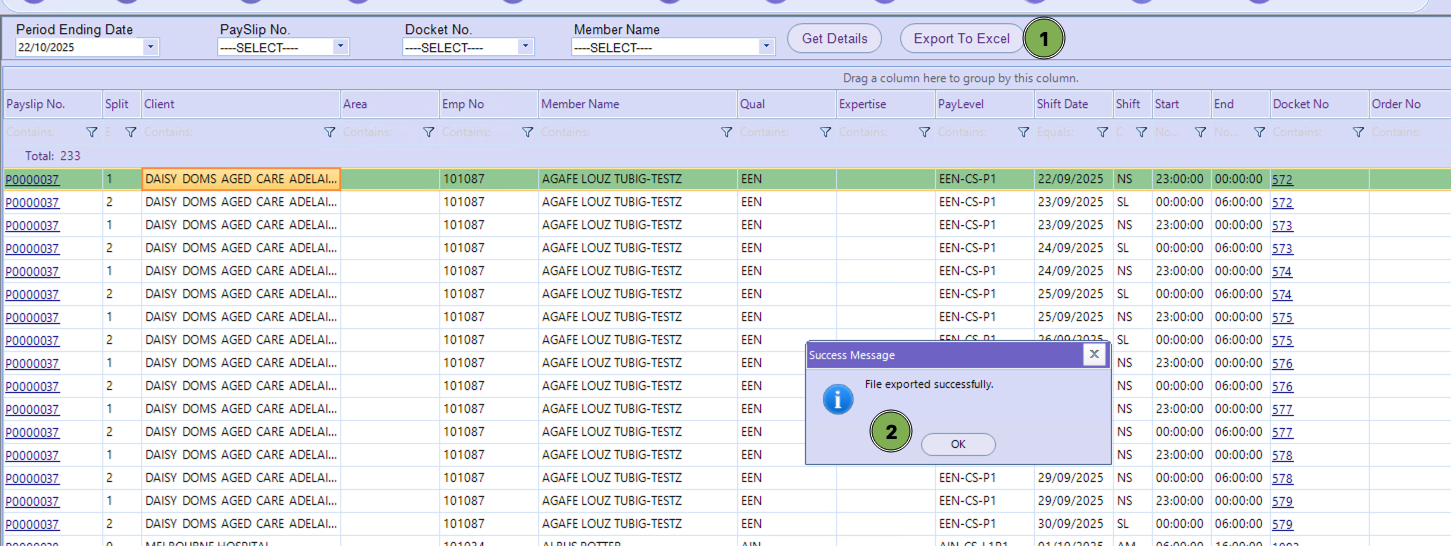The image size is (1451, 546).
Task: Click the Client column filter funnel icon
Action: [329, 132]
